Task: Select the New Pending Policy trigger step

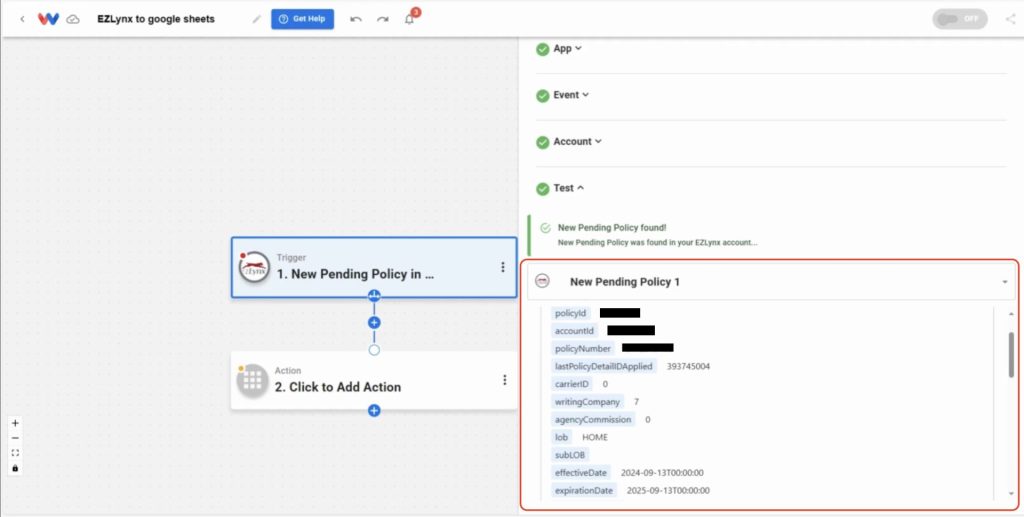Action: point(374,268)
